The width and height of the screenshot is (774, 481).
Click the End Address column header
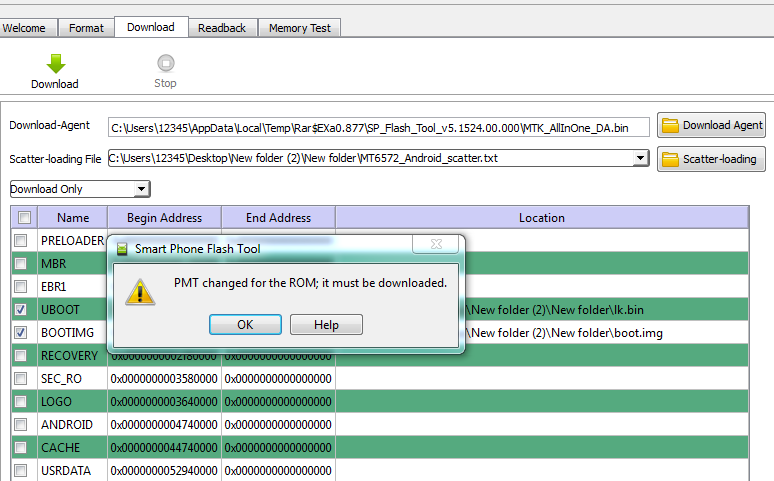(x=278, y=217)
